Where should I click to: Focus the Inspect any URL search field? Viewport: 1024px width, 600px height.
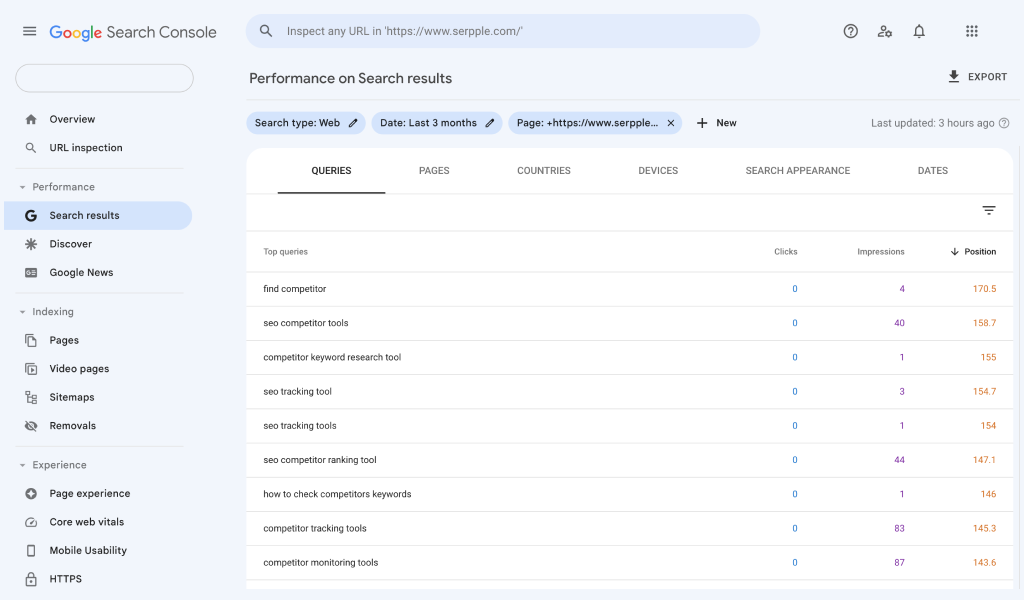pyautogui.click(x=503, y=31)
